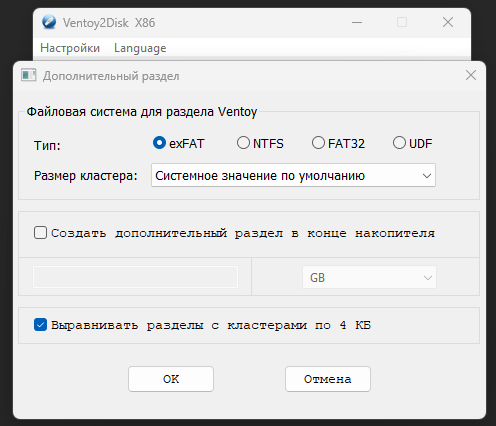496x426 pixels.
Task: Open the cluster size dropdown
Action: click(293, 175)
